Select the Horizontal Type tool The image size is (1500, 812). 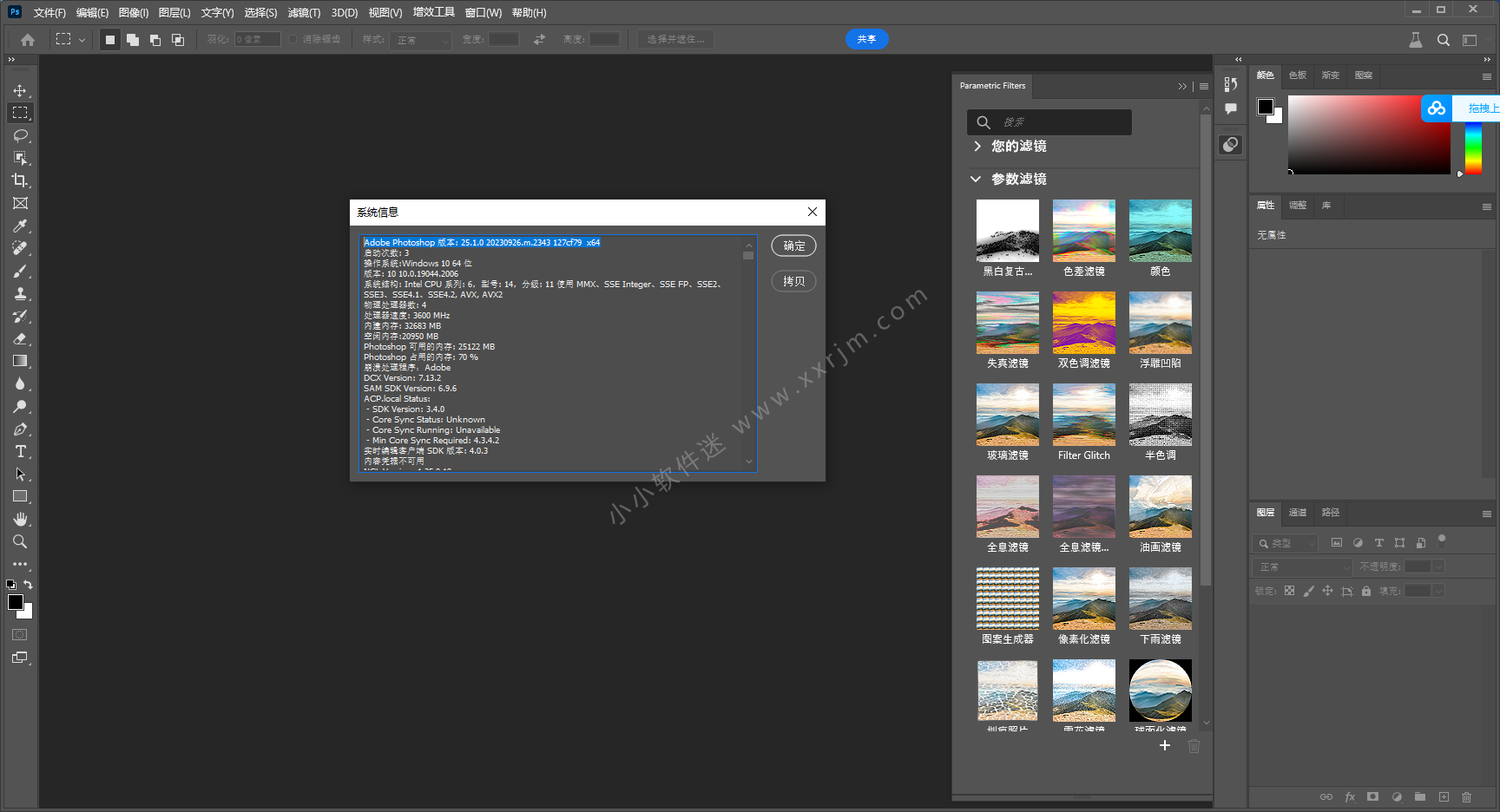click(20, 451)
